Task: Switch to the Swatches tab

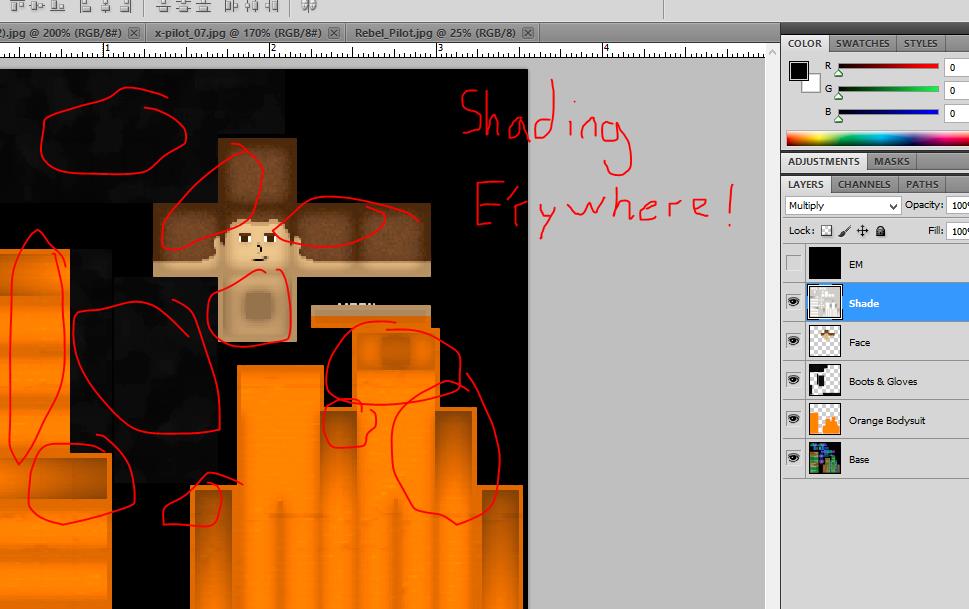Action: 862,43
